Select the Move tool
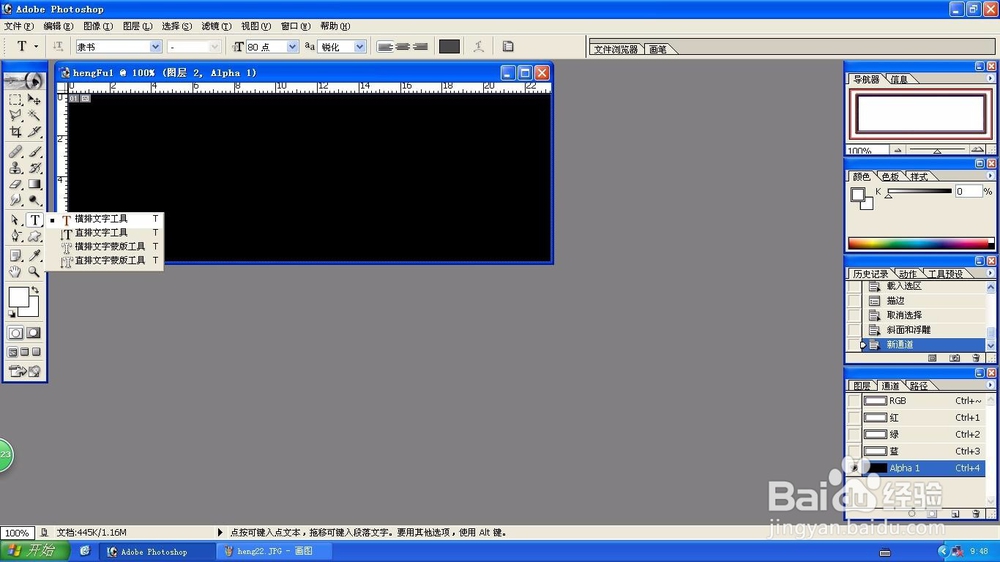 pos(34,100)
